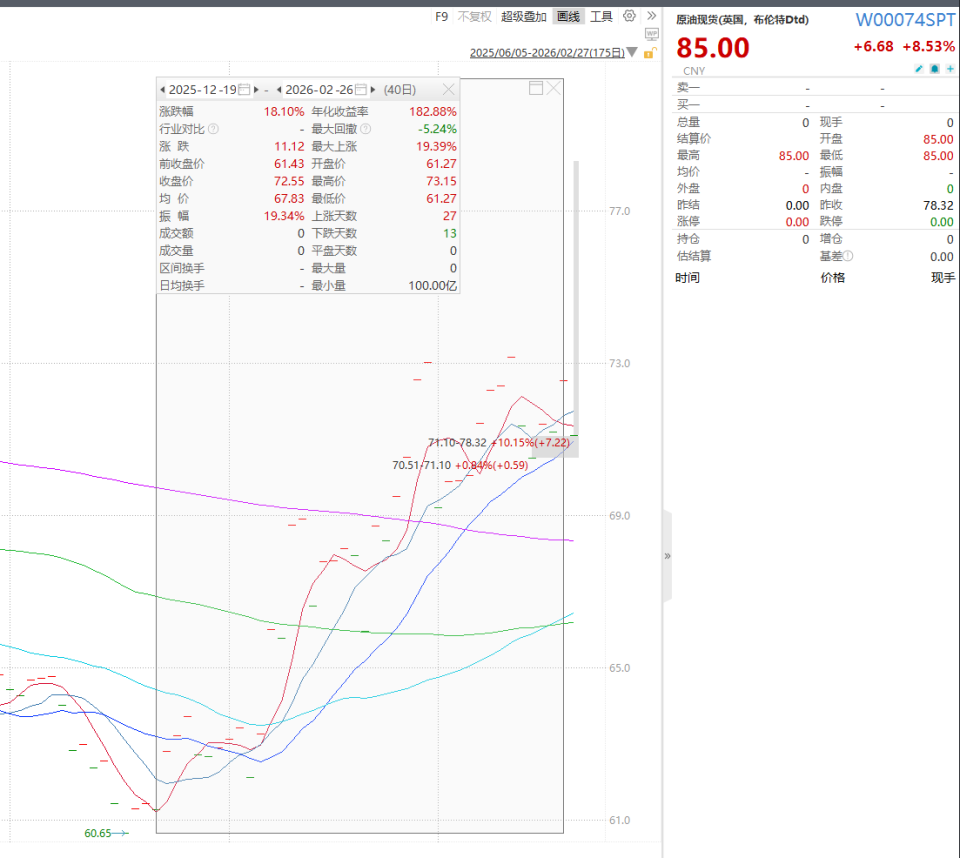Click the 85.00 latest price
The width and height of the screenshot is (960, 858).
(x=713, y=48)
